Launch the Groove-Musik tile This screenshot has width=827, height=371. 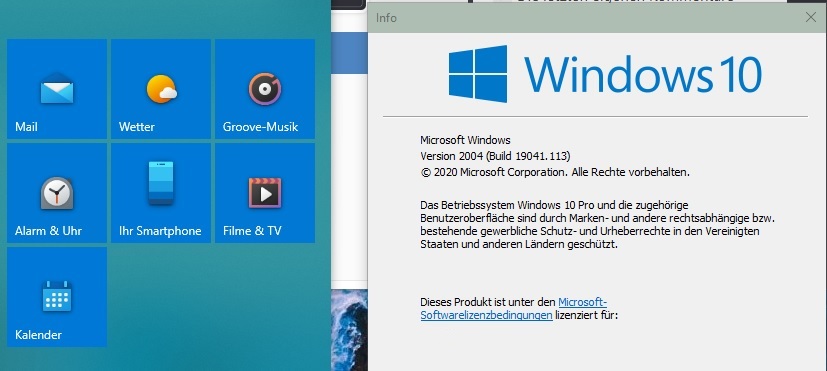coord(265,89)
